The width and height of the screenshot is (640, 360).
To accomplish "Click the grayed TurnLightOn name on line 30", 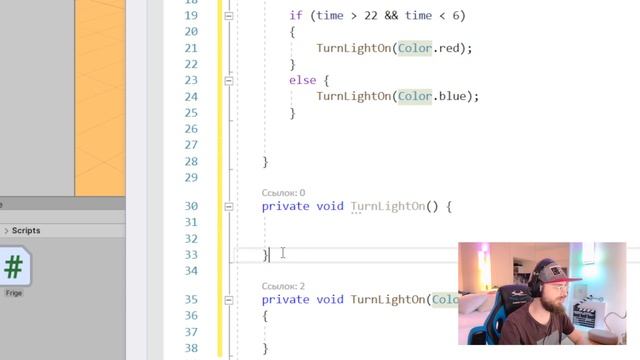I will (x=388, y=207).
